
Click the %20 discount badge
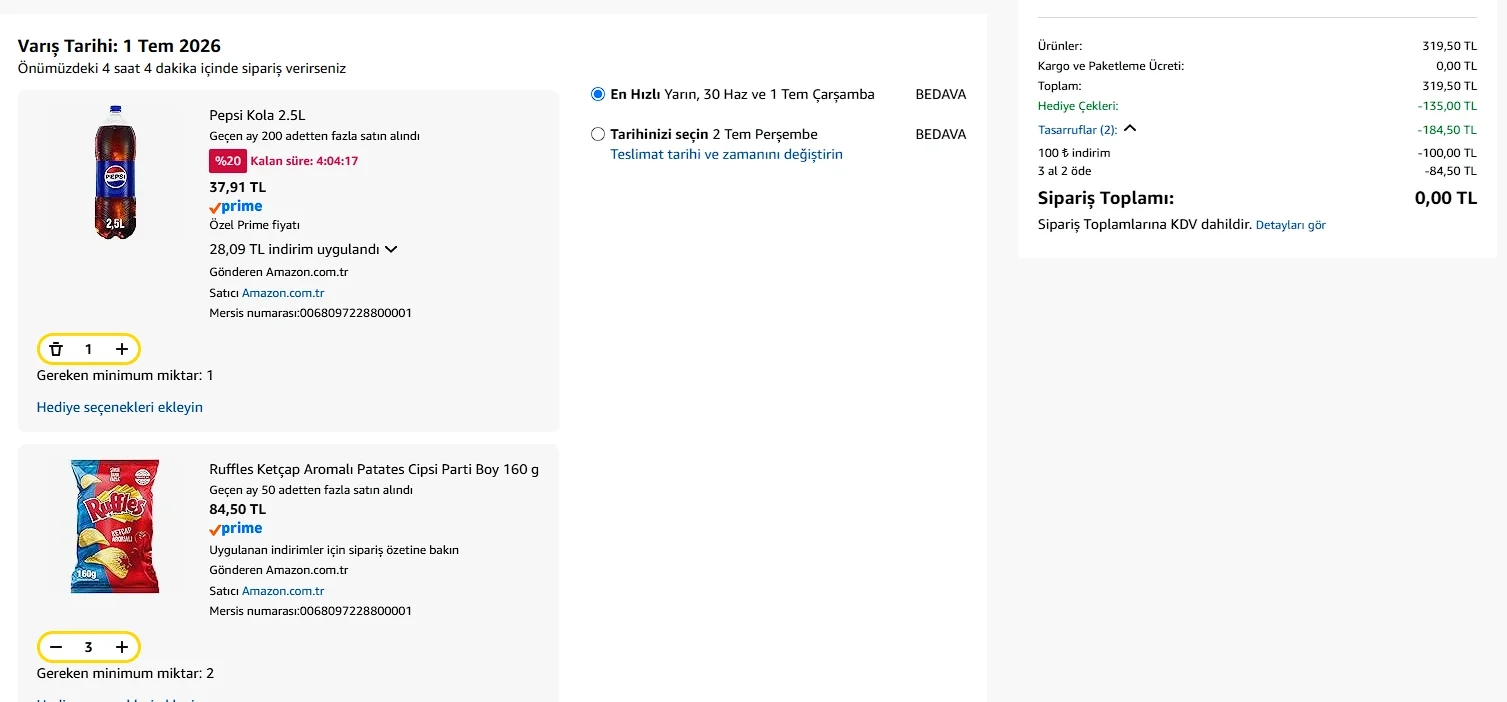point(228,161)
